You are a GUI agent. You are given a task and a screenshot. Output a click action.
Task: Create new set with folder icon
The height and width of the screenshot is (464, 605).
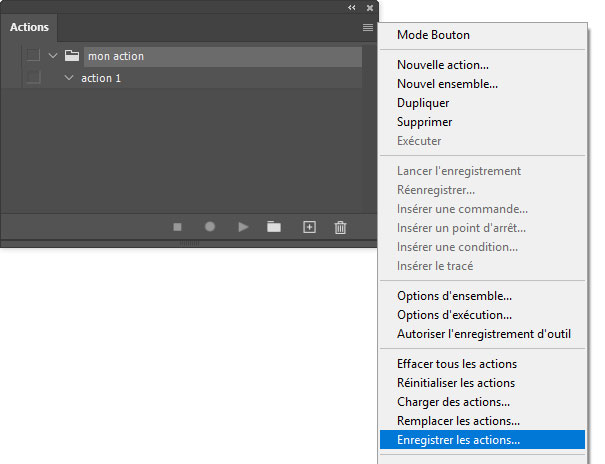tap(274, 227)
